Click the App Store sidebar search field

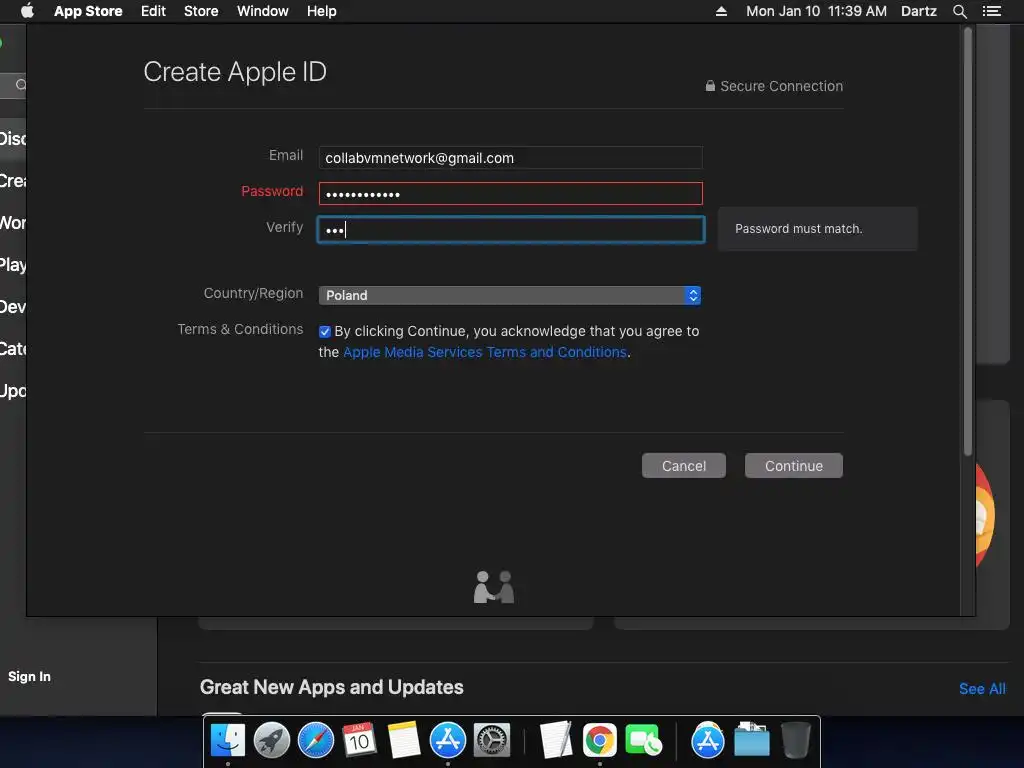(13, 85)
